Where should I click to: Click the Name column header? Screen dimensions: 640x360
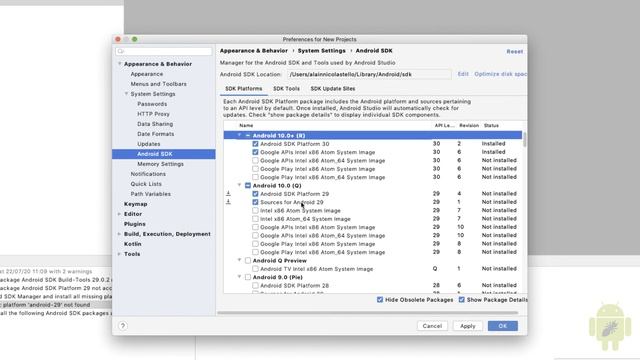pos(246,125)
